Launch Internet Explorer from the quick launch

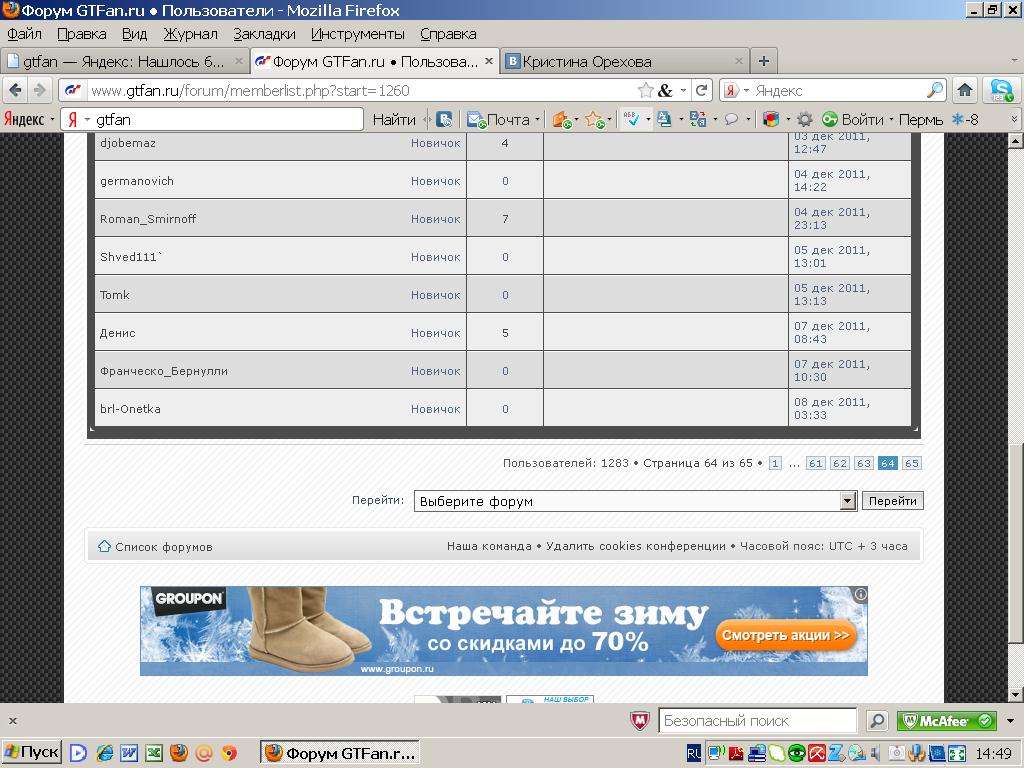(104, 754)
